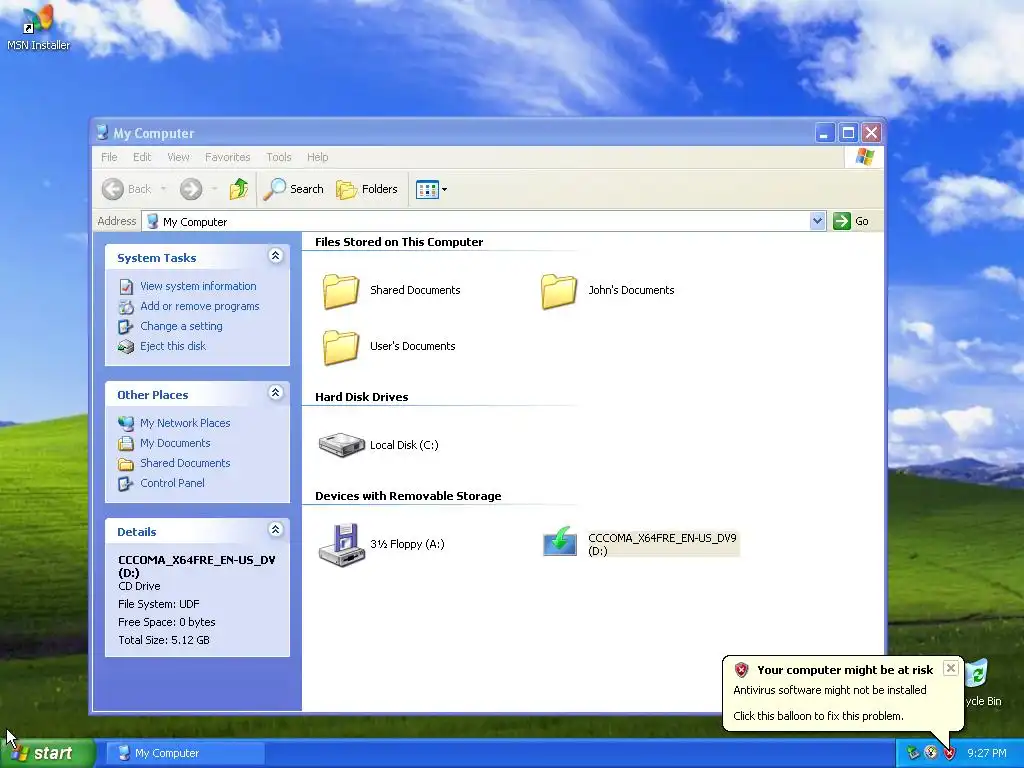
Task: Select the 3½ Floppy (A:) drive icon
Action: click(x=341, y=545)
